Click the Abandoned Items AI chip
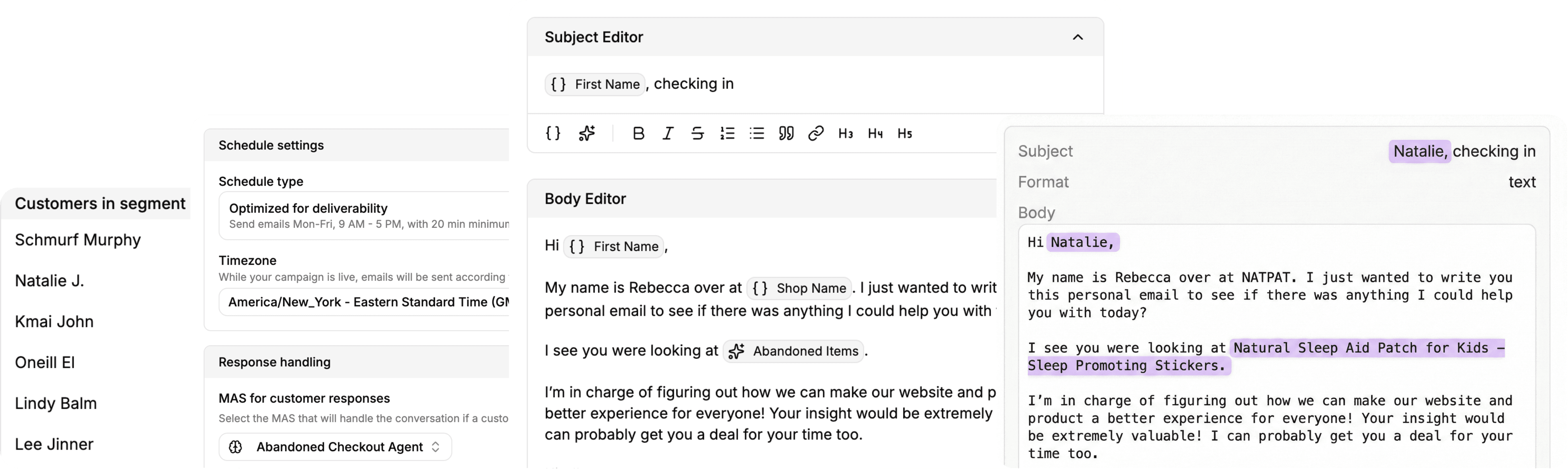This screenshot has height=469, width=1568. tap(794, 351)
